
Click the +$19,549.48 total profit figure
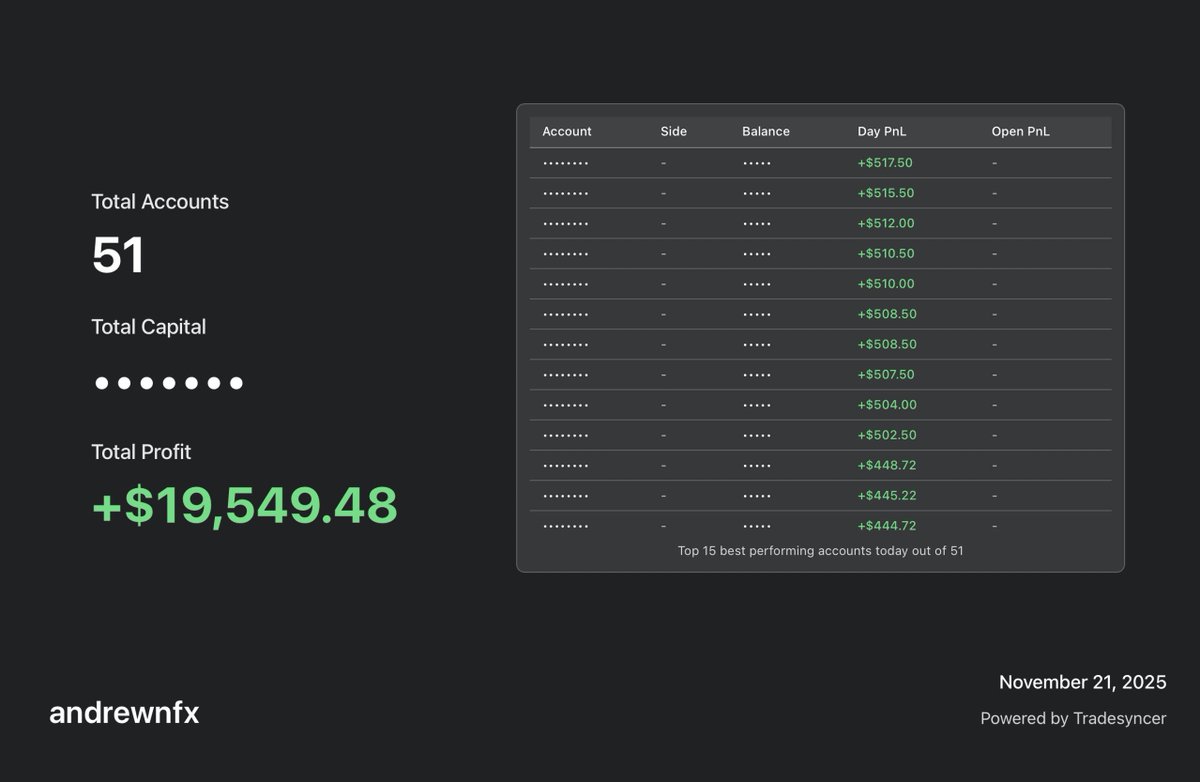click(244, 505)
